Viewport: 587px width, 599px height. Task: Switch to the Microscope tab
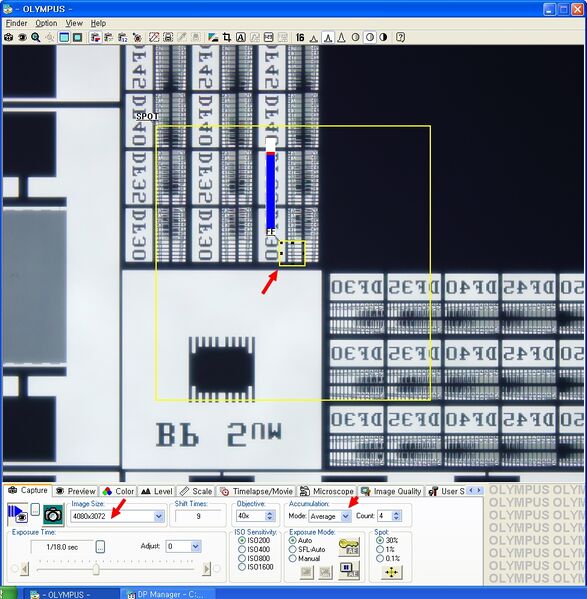point(327,491)
